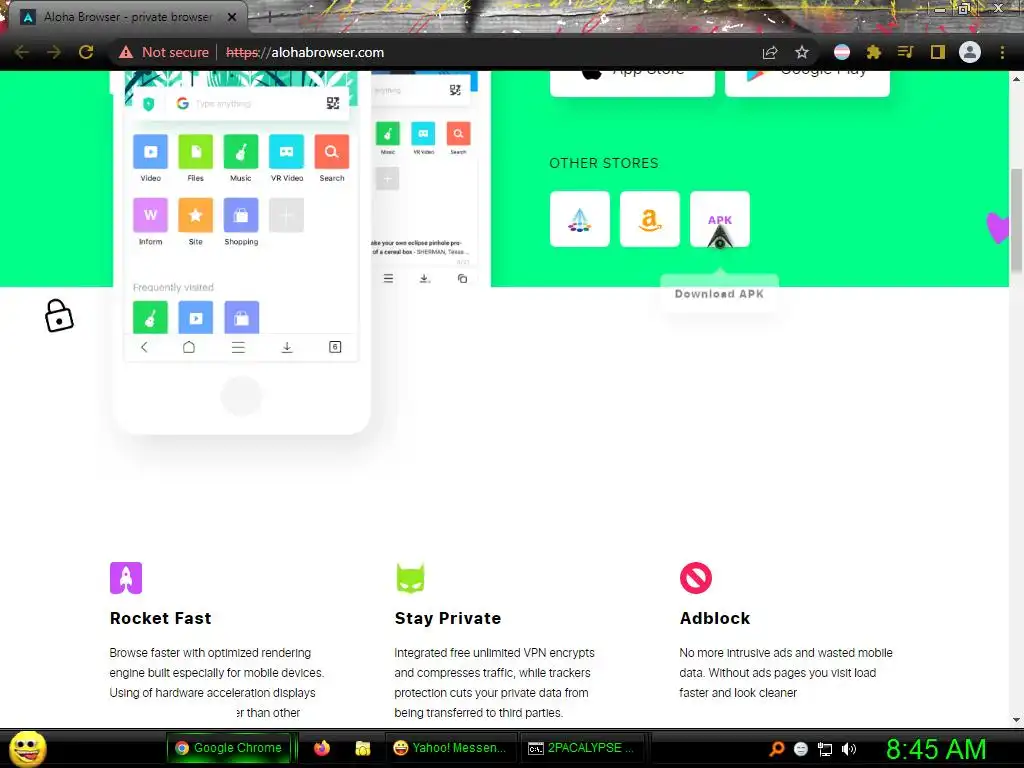Open the Chrome profile avatar menu
The width and height of the screenshot is (1024, 768).
point(970,52)
